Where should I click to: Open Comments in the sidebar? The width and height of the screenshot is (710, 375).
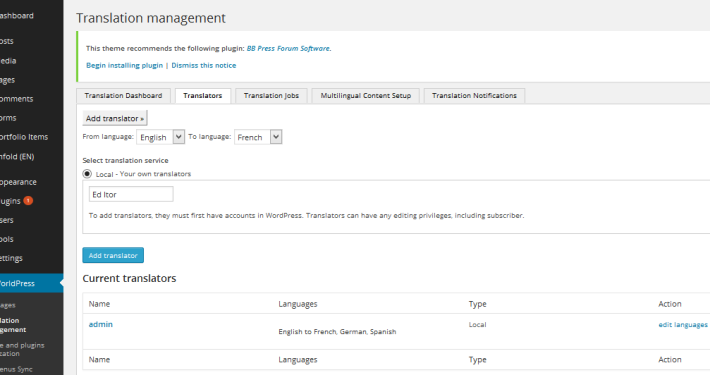16,99
